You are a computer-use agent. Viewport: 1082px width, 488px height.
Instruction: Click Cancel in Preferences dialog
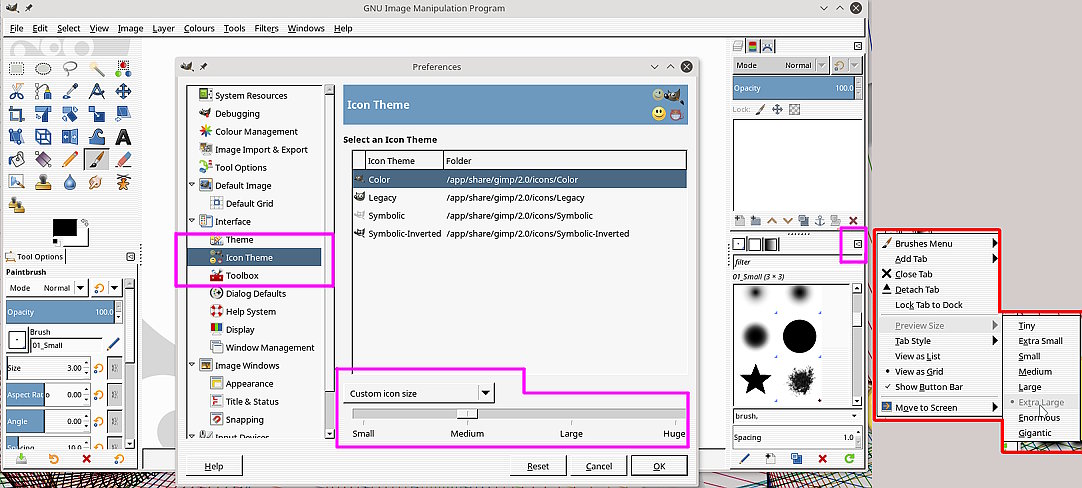click(x=598, y=466)
